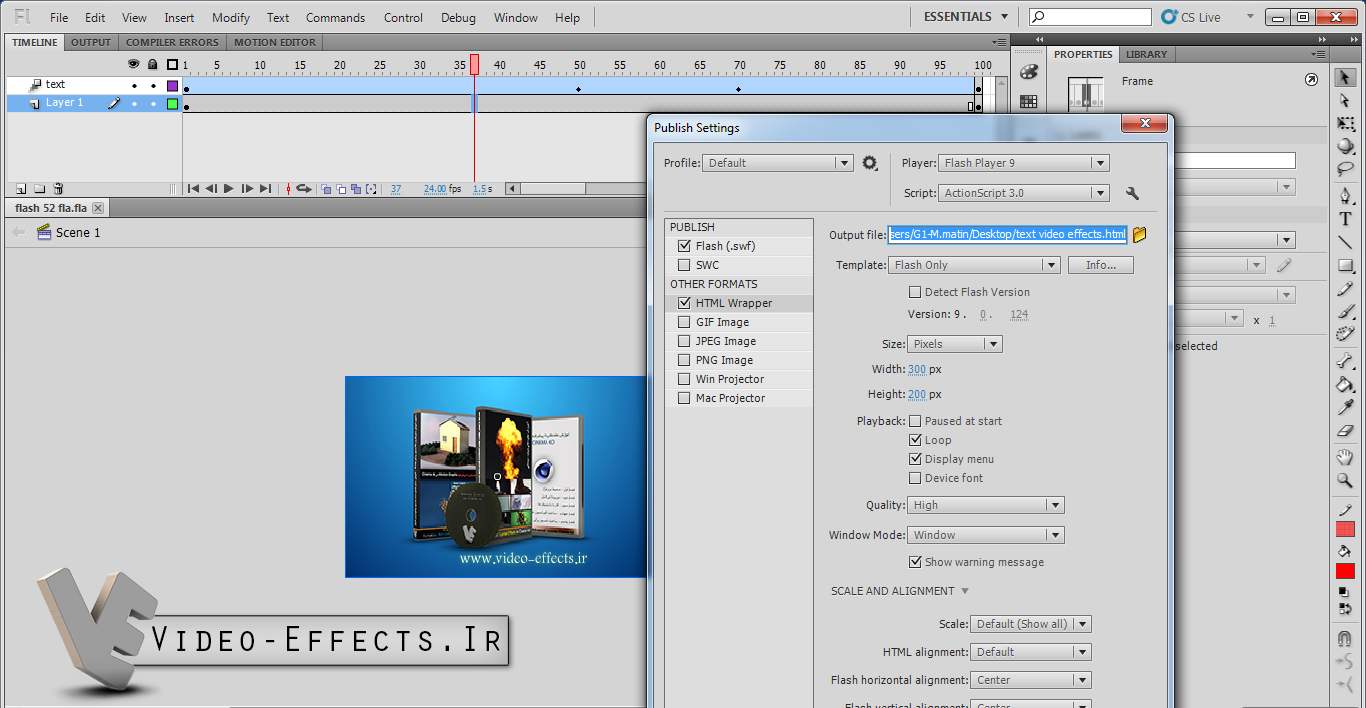Click the New Layer icon
This screenshot has height=708, width=1366.
21,188
